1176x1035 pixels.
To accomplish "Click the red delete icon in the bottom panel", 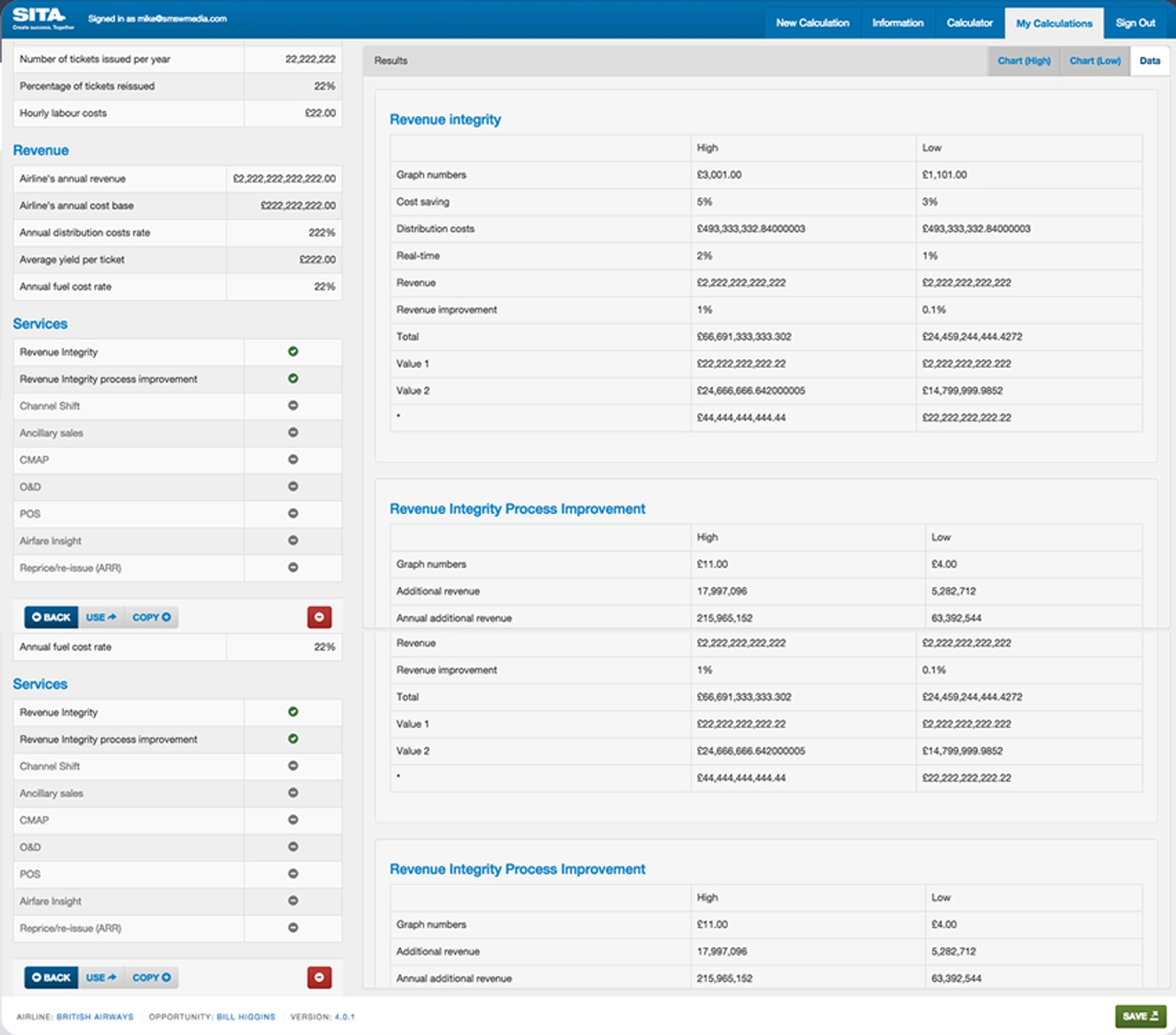I will click(x=319, y=977).
